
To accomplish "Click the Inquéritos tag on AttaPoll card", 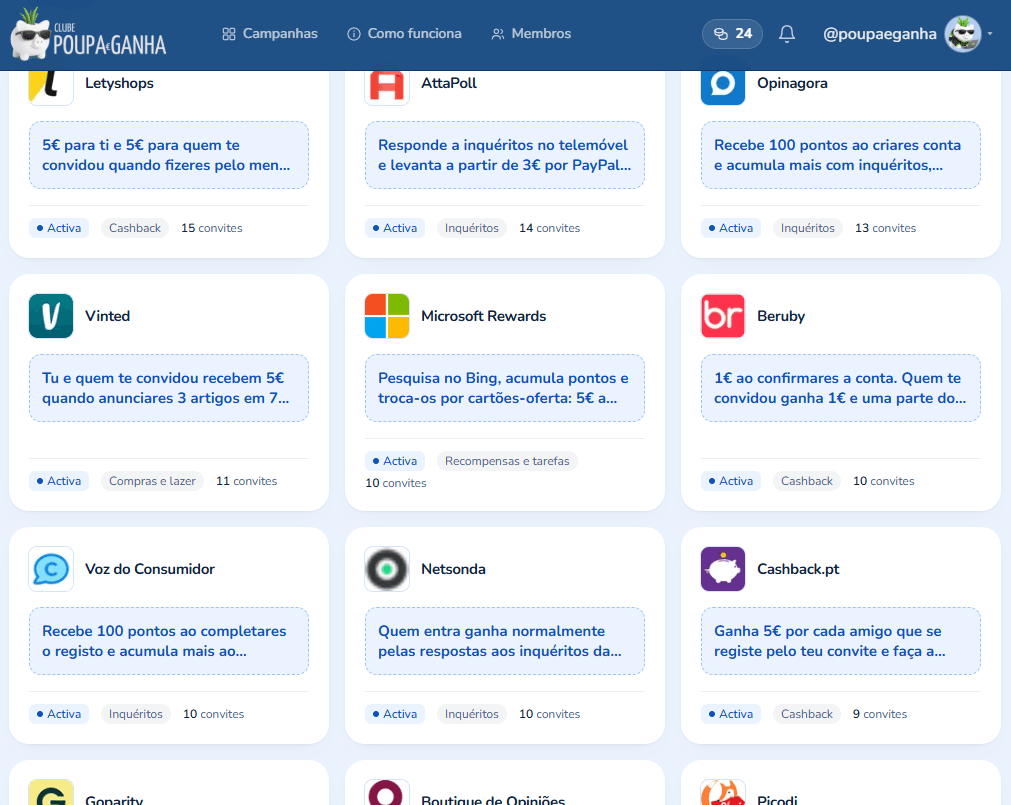I will pos(471,228).
